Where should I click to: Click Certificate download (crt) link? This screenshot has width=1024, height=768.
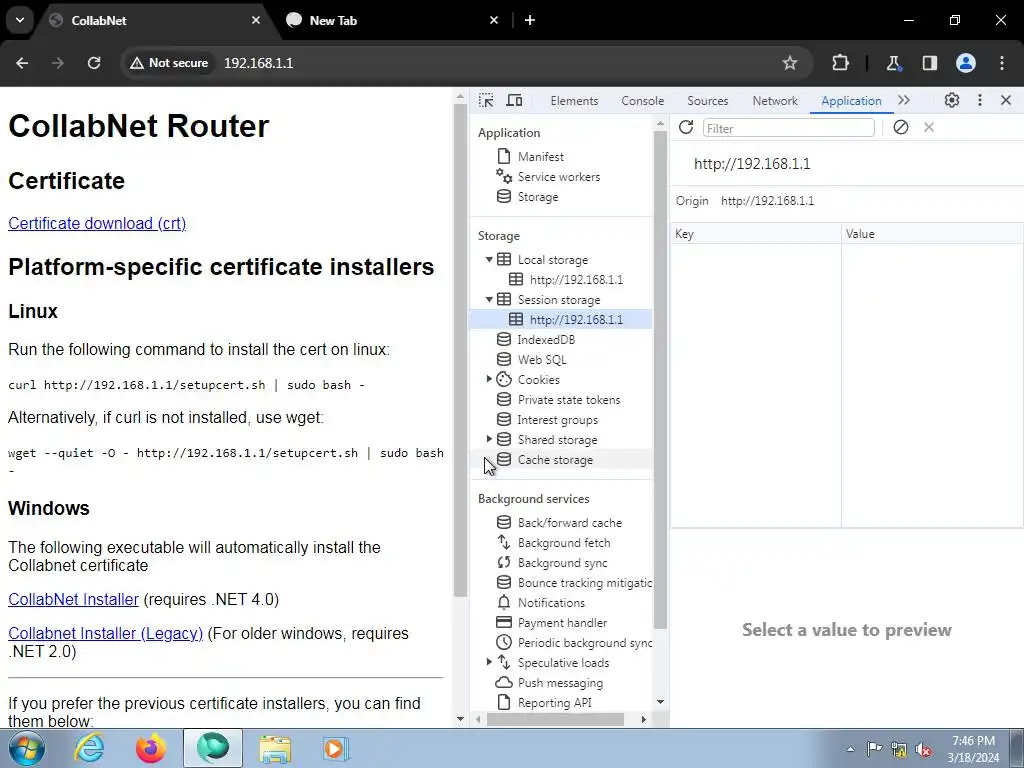[97, 223]
